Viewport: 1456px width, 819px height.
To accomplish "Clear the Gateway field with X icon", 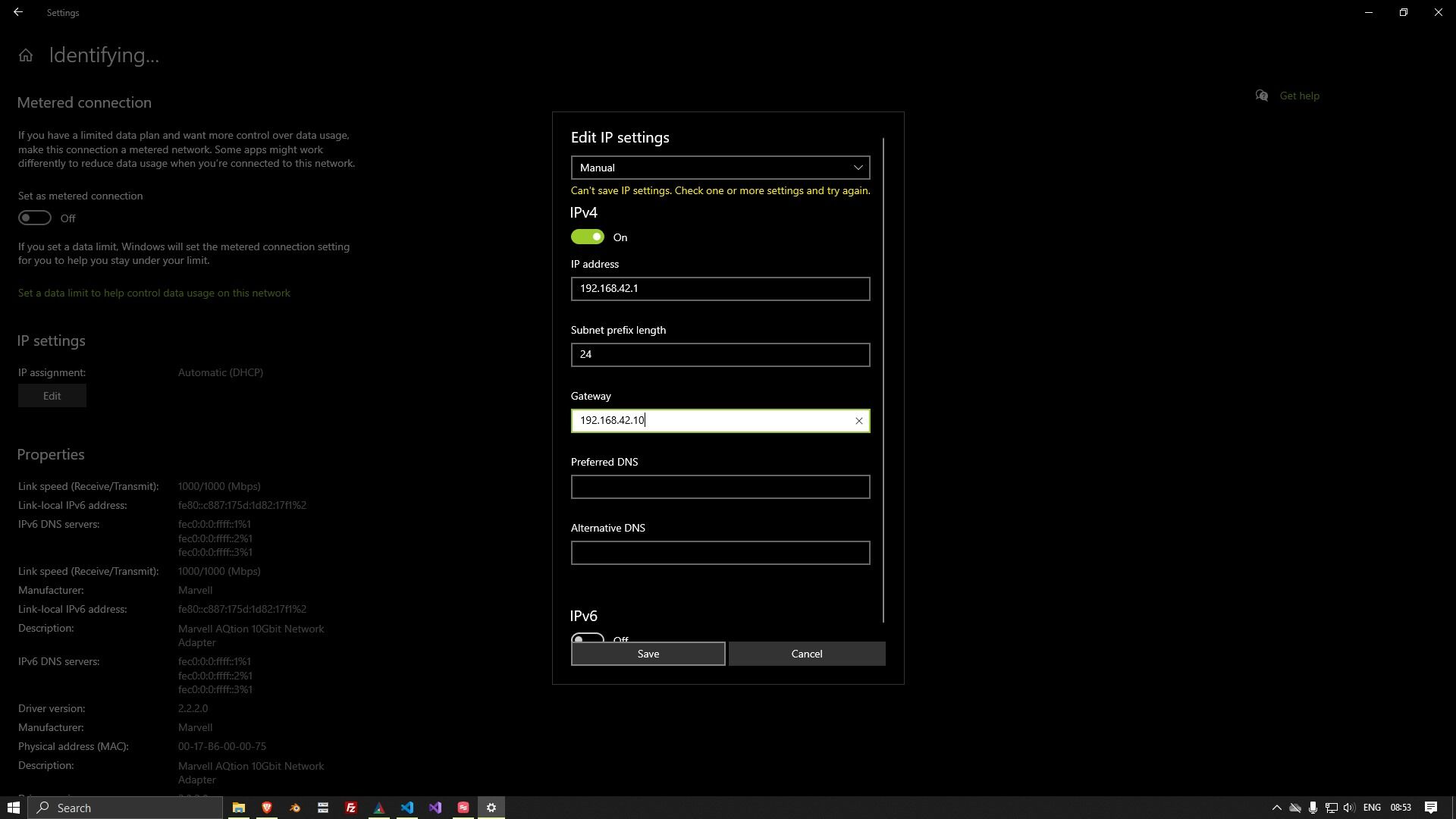I will [x=858, y=421].
